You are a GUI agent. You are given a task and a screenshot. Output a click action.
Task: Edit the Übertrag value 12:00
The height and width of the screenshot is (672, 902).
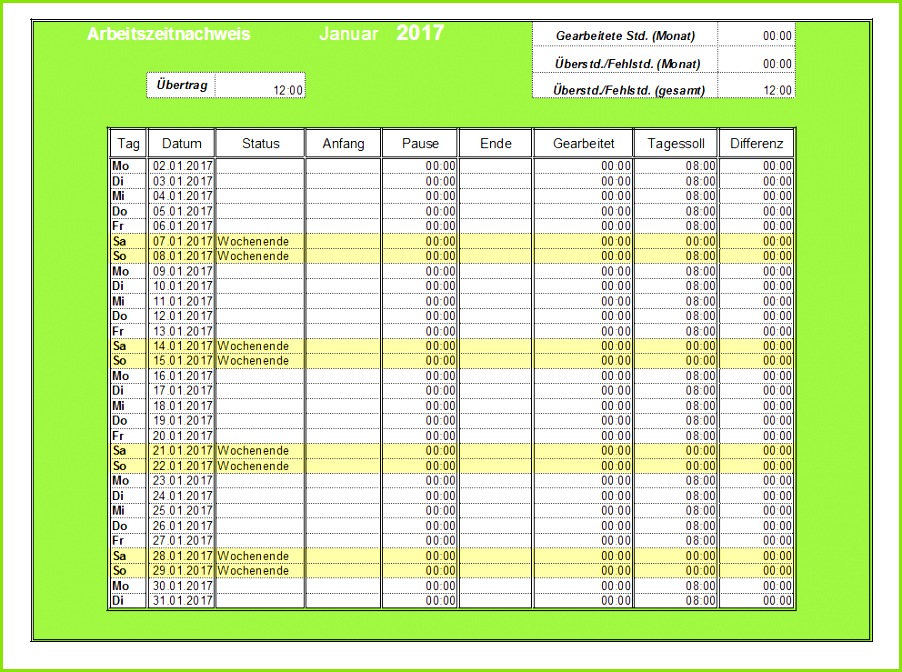261,85
